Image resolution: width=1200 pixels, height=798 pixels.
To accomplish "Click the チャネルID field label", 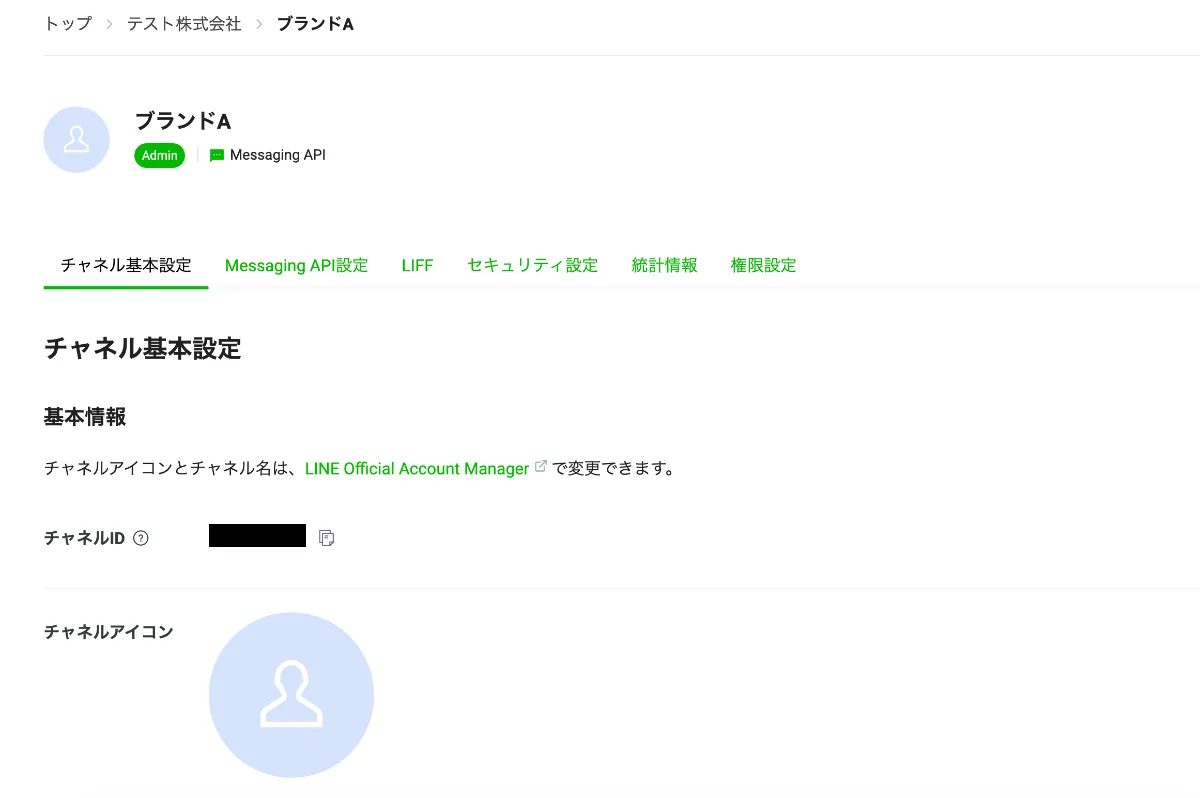I will (x=84, y=538).
